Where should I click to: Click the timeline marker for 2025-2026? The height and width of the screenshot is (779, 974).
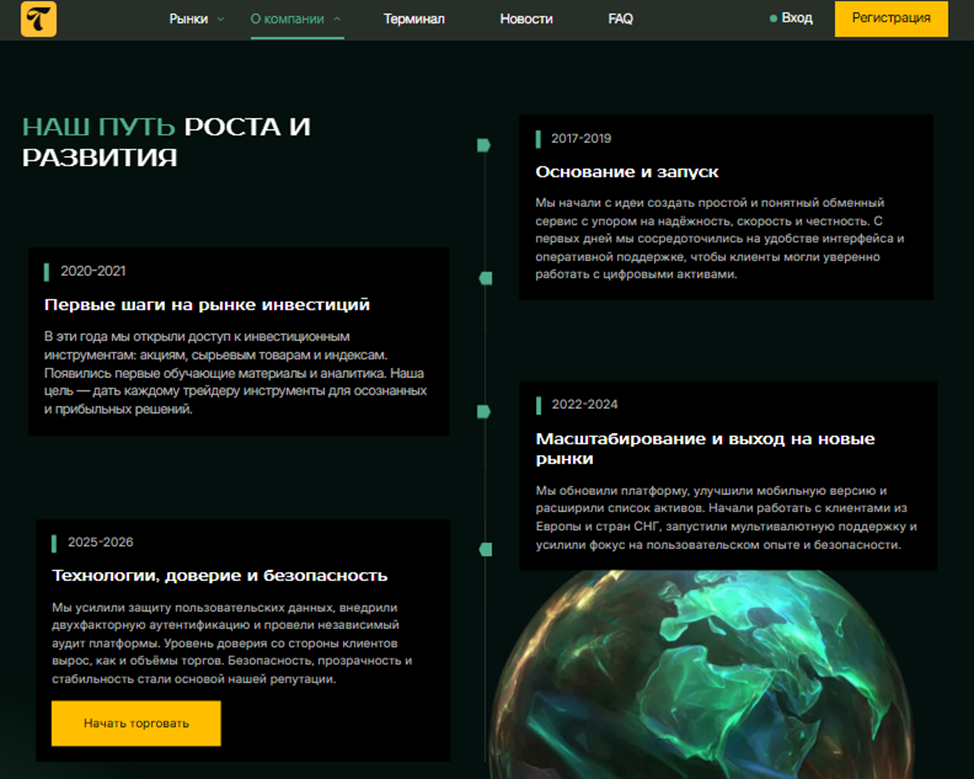point(486,549)
